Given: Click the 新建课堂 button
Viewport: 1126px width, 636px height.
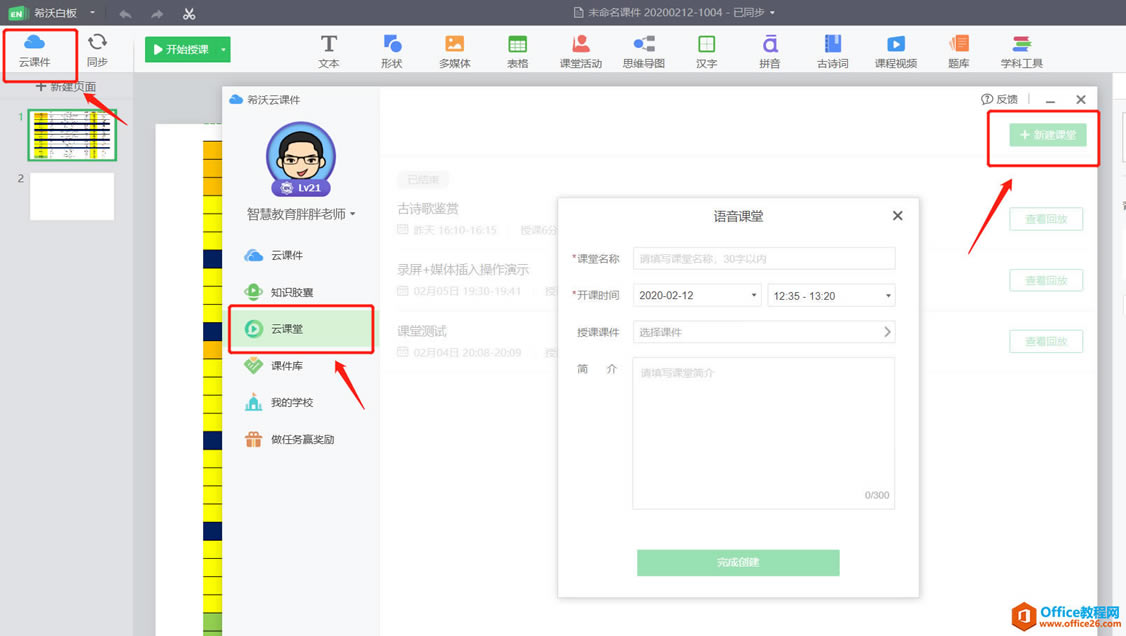Looking at the screenshot, I should (1047, 135).
